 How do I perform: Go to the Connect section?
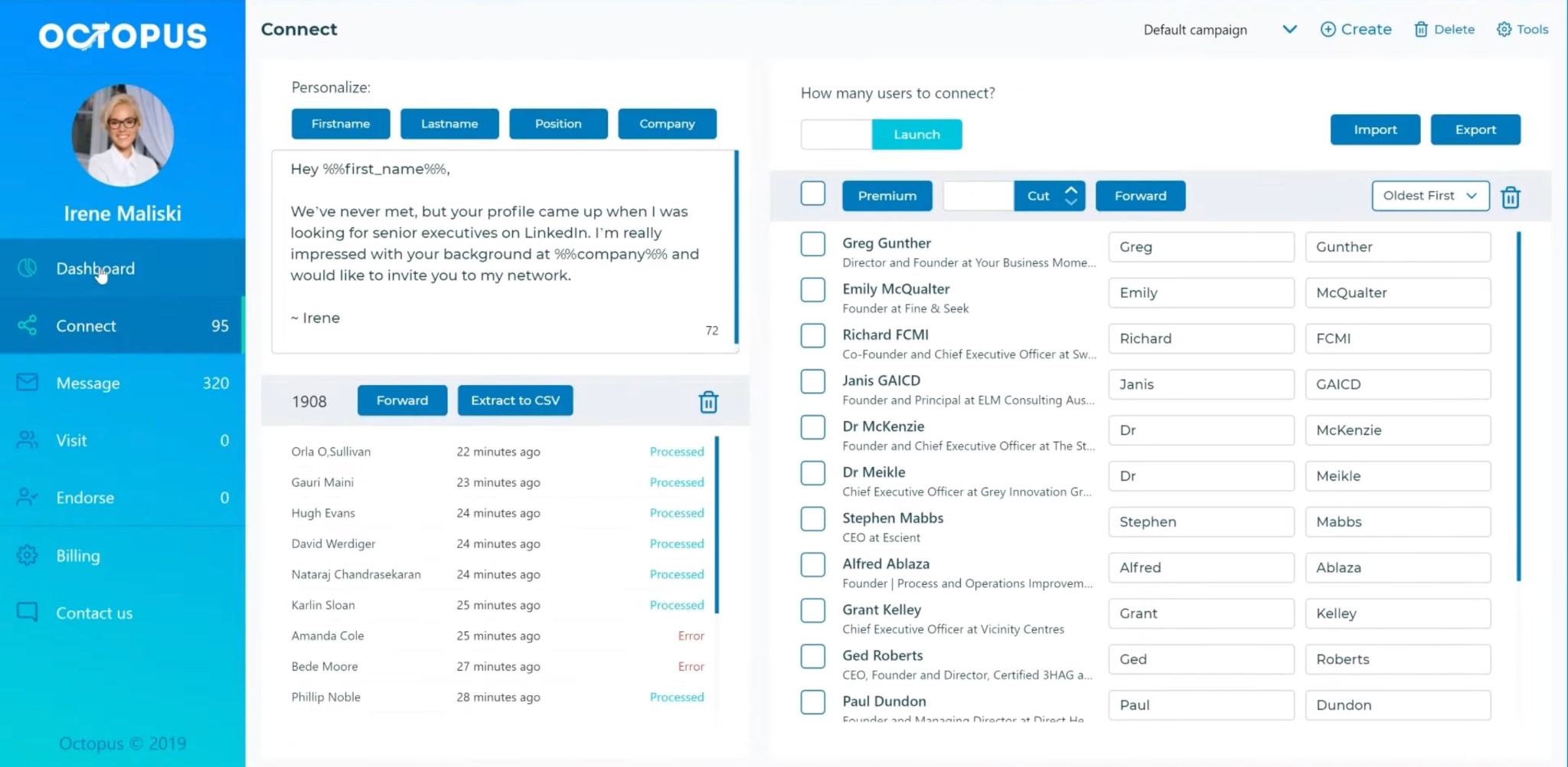pos(122,325)
